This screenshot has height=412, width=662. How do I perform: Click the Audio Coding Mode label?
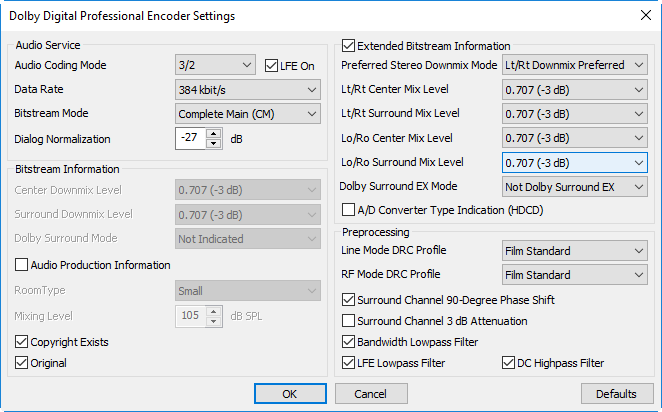60,65
